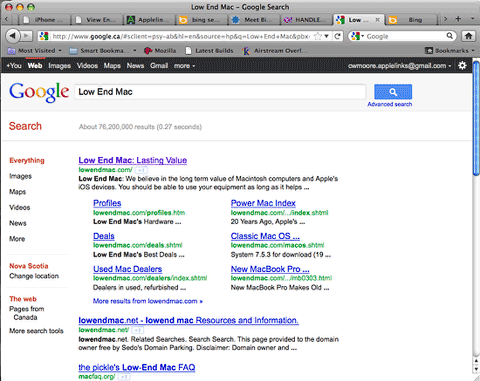The height and width of the screenshot is (381, 480).
Task: Bookmark this page with the star icon
Action: click(x=318, y=36)
